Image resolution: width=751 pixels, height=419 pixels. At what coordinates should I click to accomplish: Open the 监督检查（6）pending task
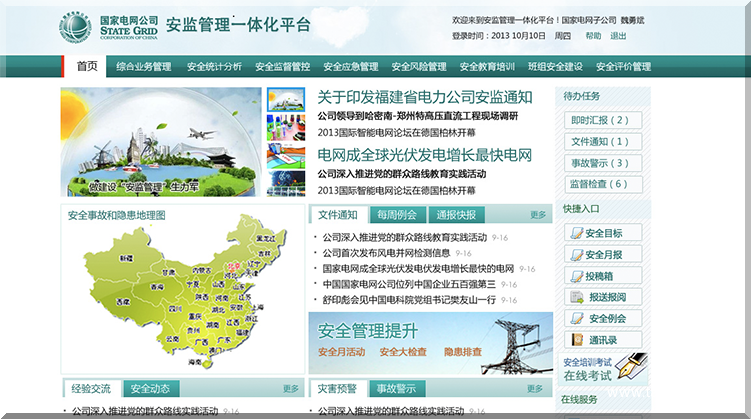click(599, 184)
